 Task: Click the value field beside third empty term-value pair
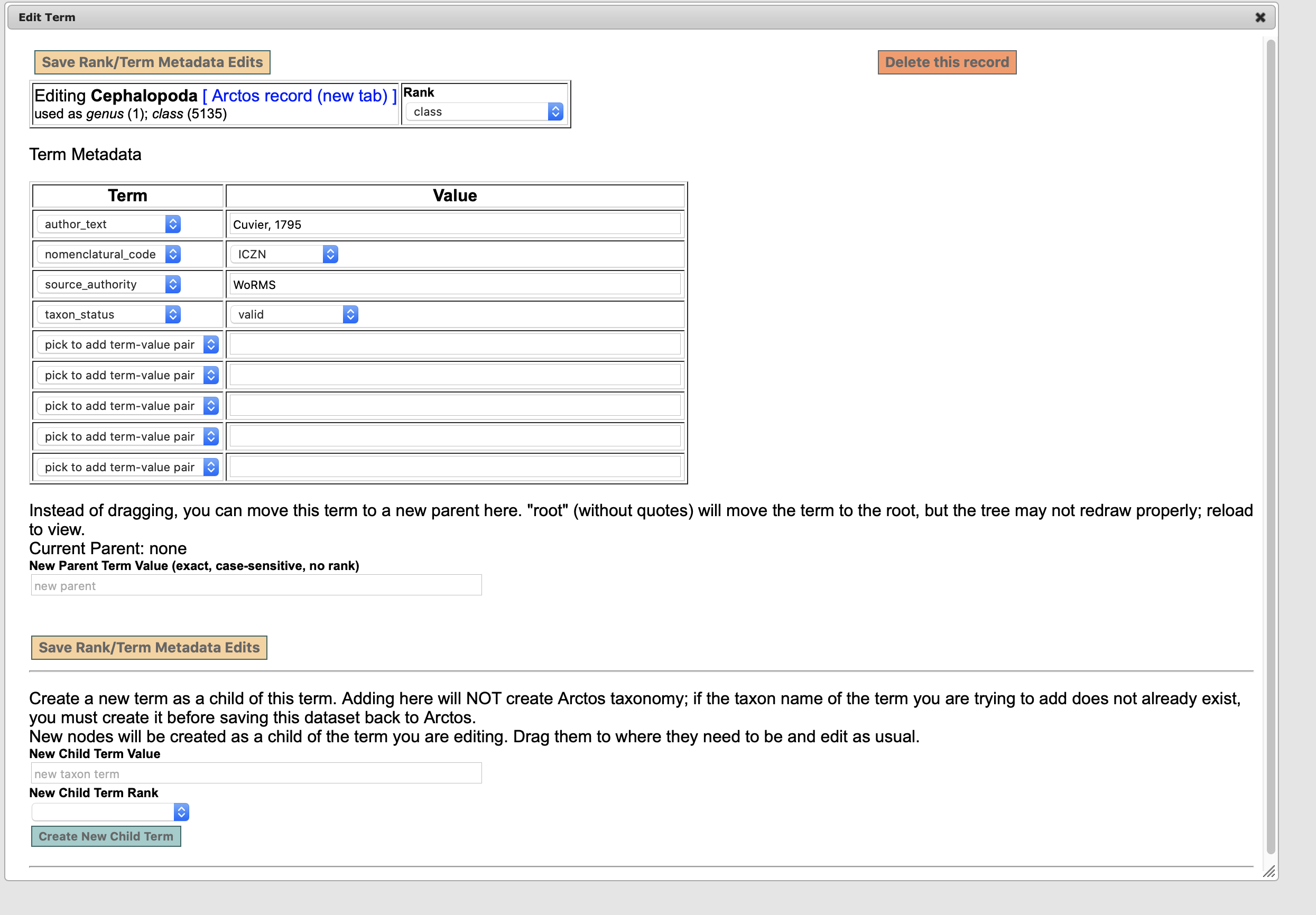[x=455, y=406]
